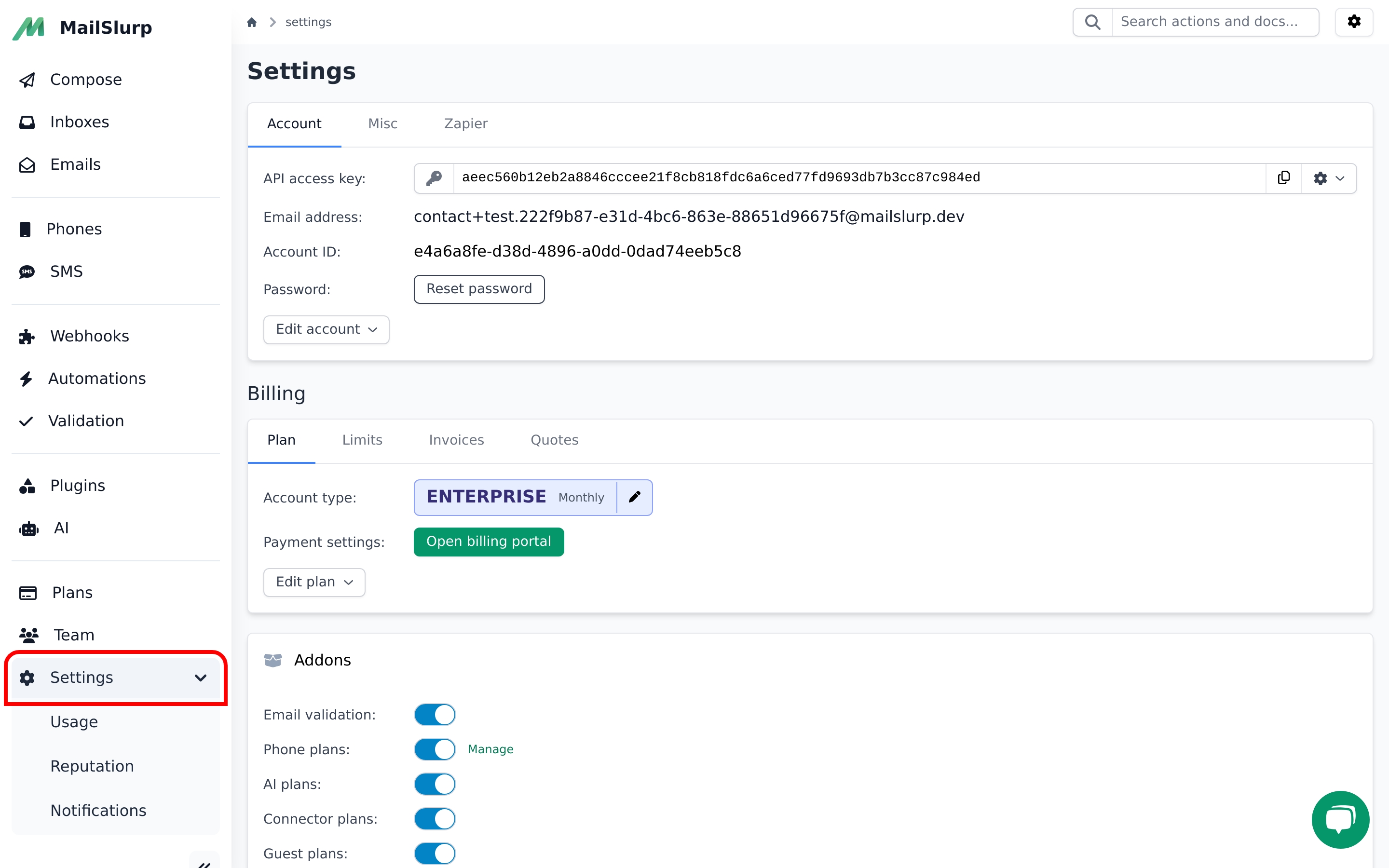This screenshot has width=1389, height=868.
Task: Click the Webhooks icon in sidebar
Action: [x=28, y=336]
